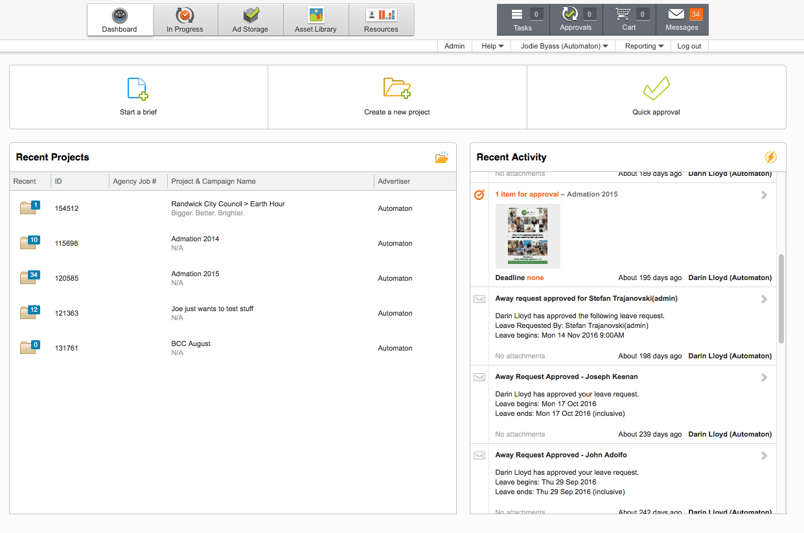The height and width of the screenshot is (533, 804).
Task: Open Away Request Approved - Joseph Keenan
Action: tap(567, 377)
